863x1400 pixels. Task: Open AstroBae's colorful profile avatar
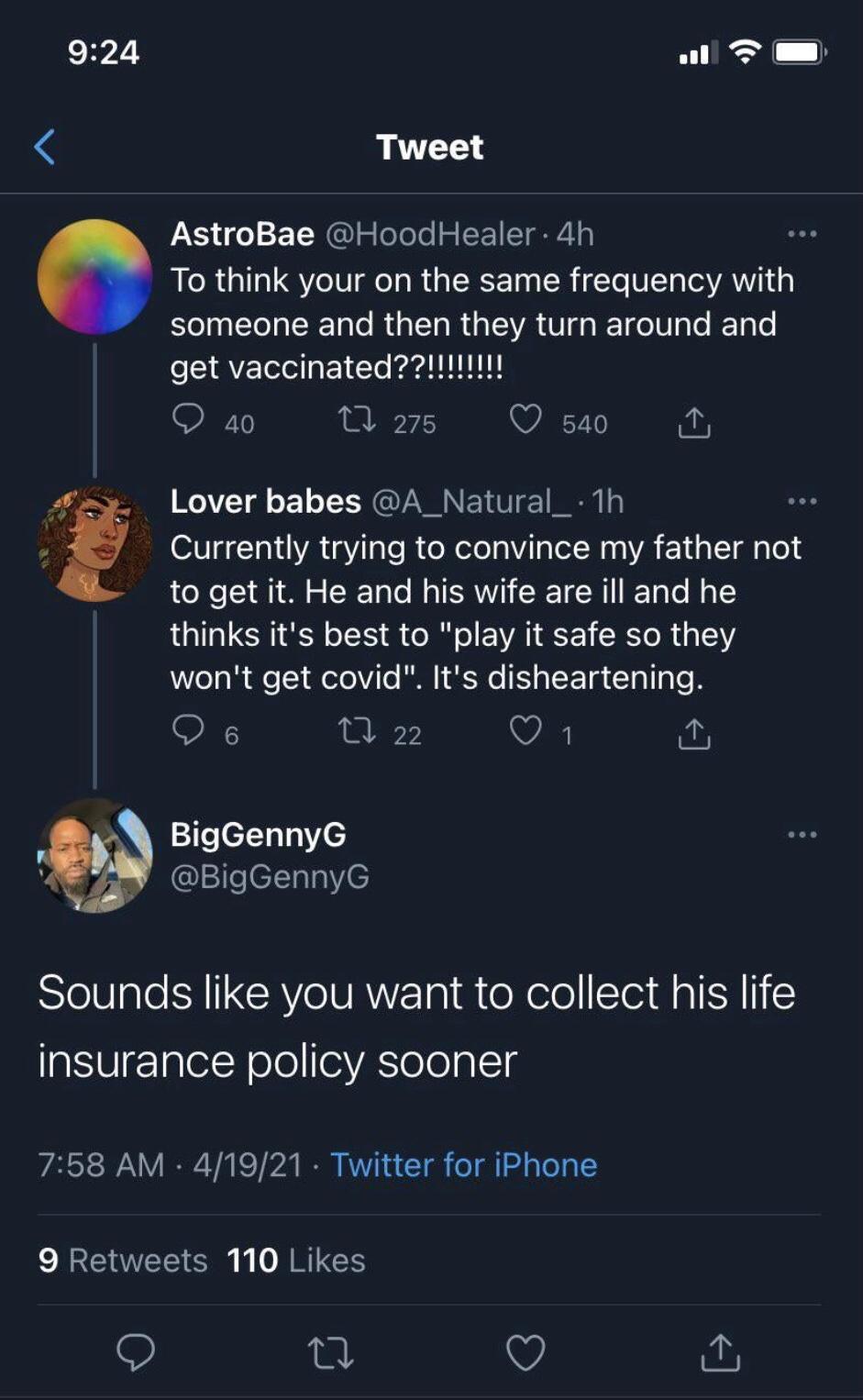click(x=94, y=276)
